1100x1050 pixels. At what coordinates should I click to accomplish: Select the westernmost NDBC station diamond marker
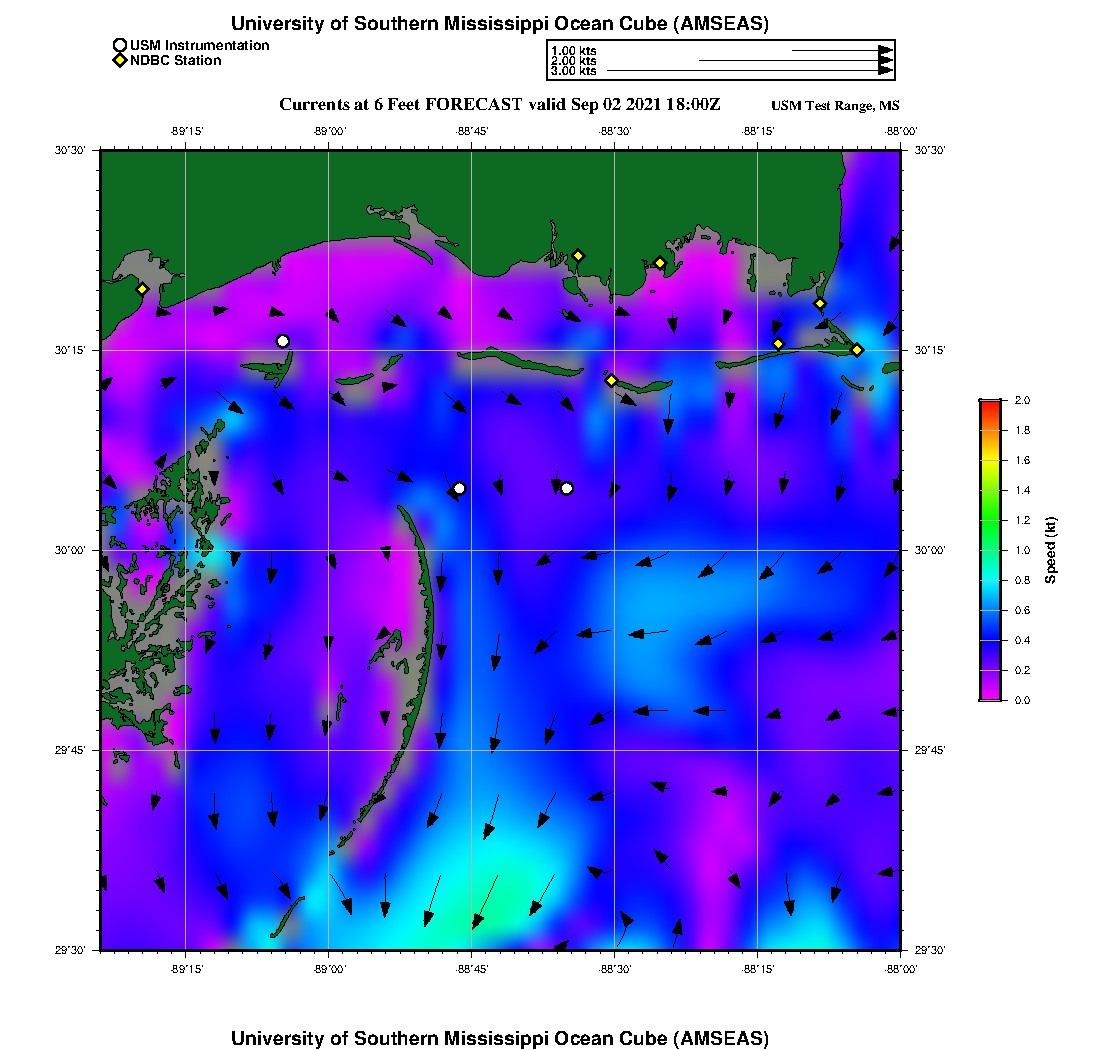point(142,289)
